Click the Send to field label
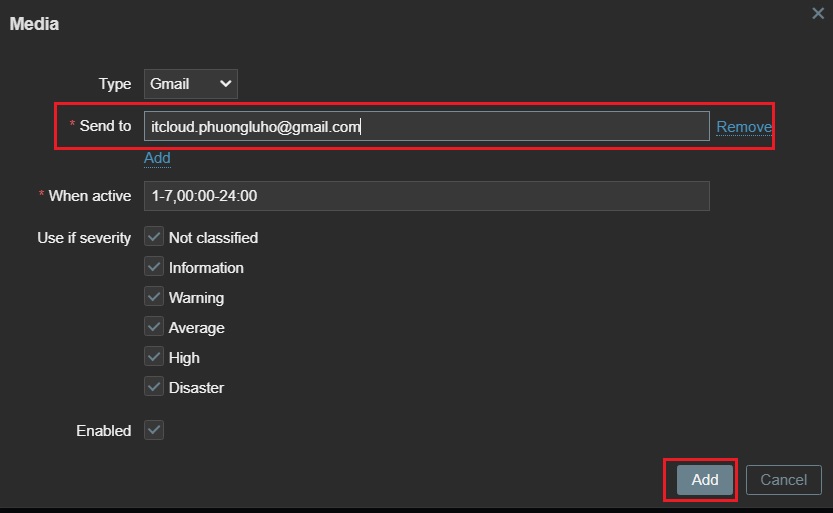Image resolution: width=833 pixels, height=513 pixels. 105,126
